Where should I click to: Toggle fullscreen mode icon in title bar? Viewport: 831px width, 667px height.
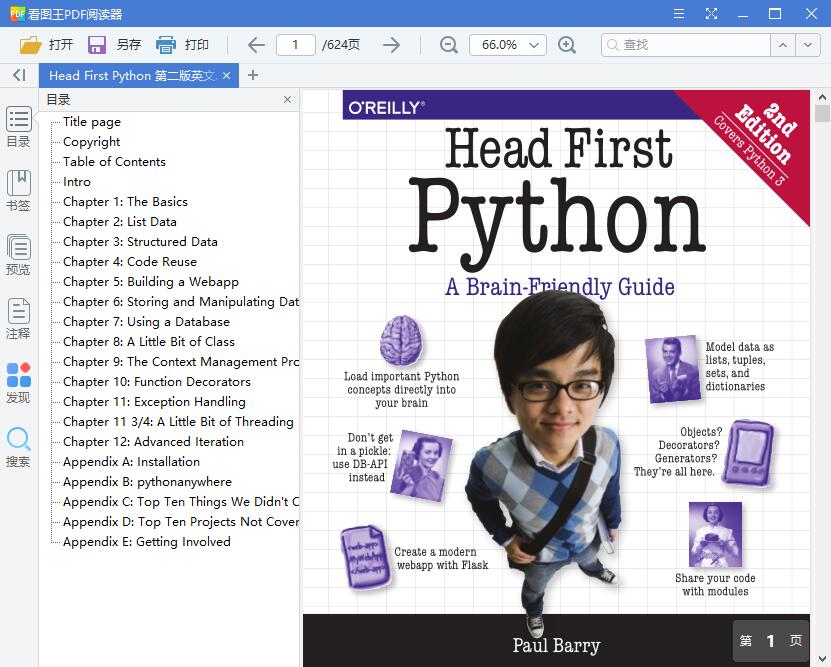[711, 14]
